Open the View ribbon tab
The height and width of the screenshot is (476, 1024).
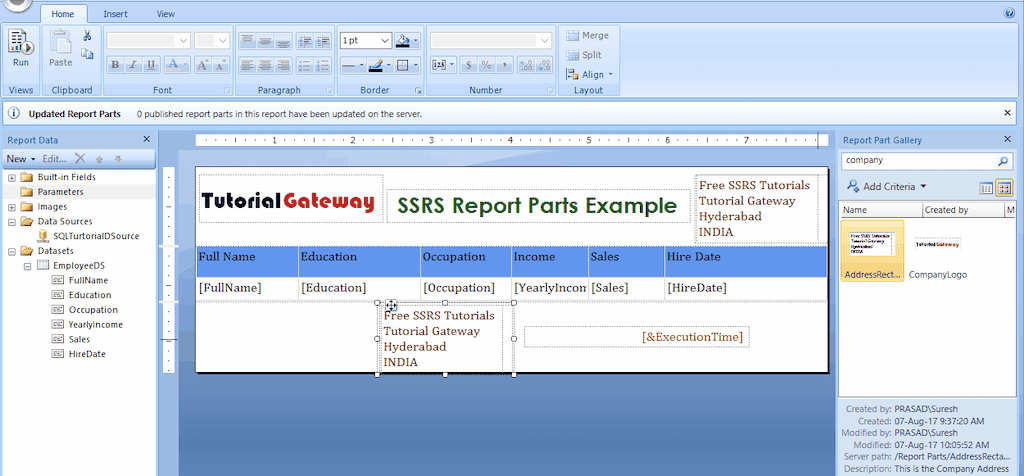[x=165, y=14]
